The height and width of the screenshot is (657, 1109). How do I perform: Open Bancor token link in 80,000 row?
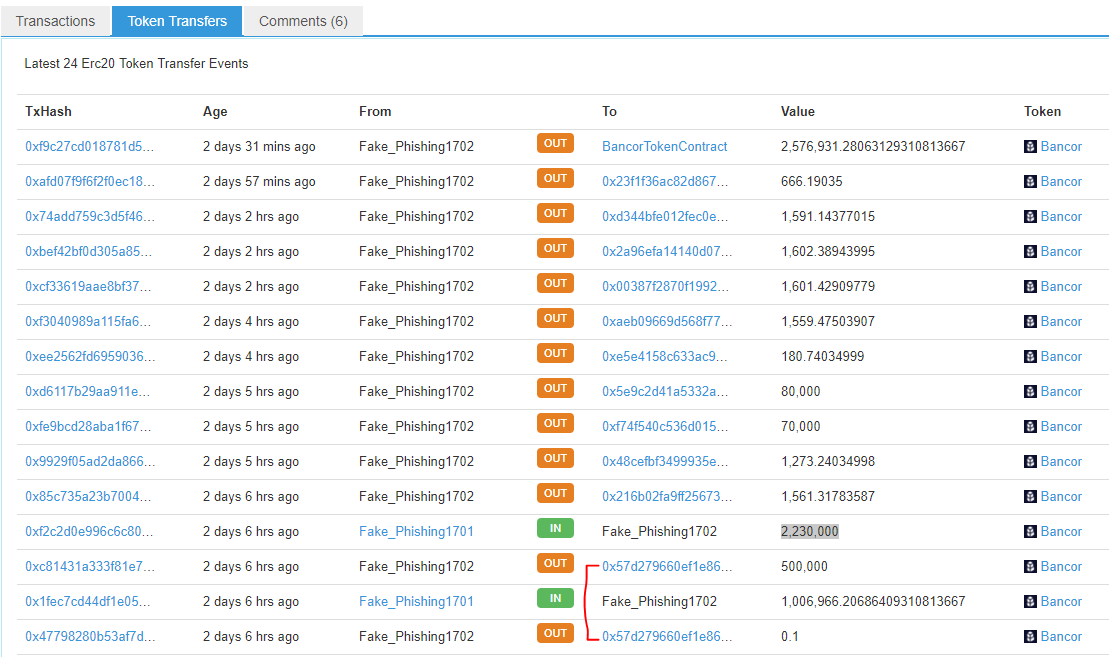click(1061, 391)
